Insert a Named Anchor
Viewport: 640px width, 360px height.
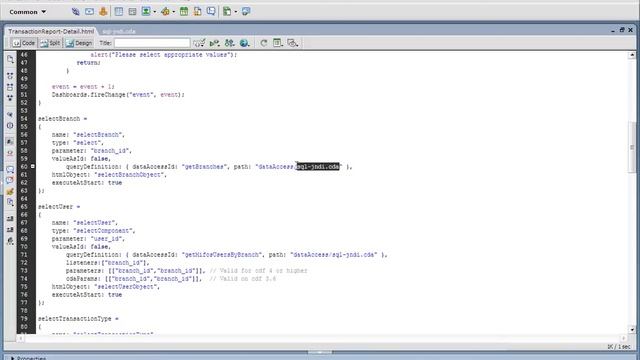point(103,11)
